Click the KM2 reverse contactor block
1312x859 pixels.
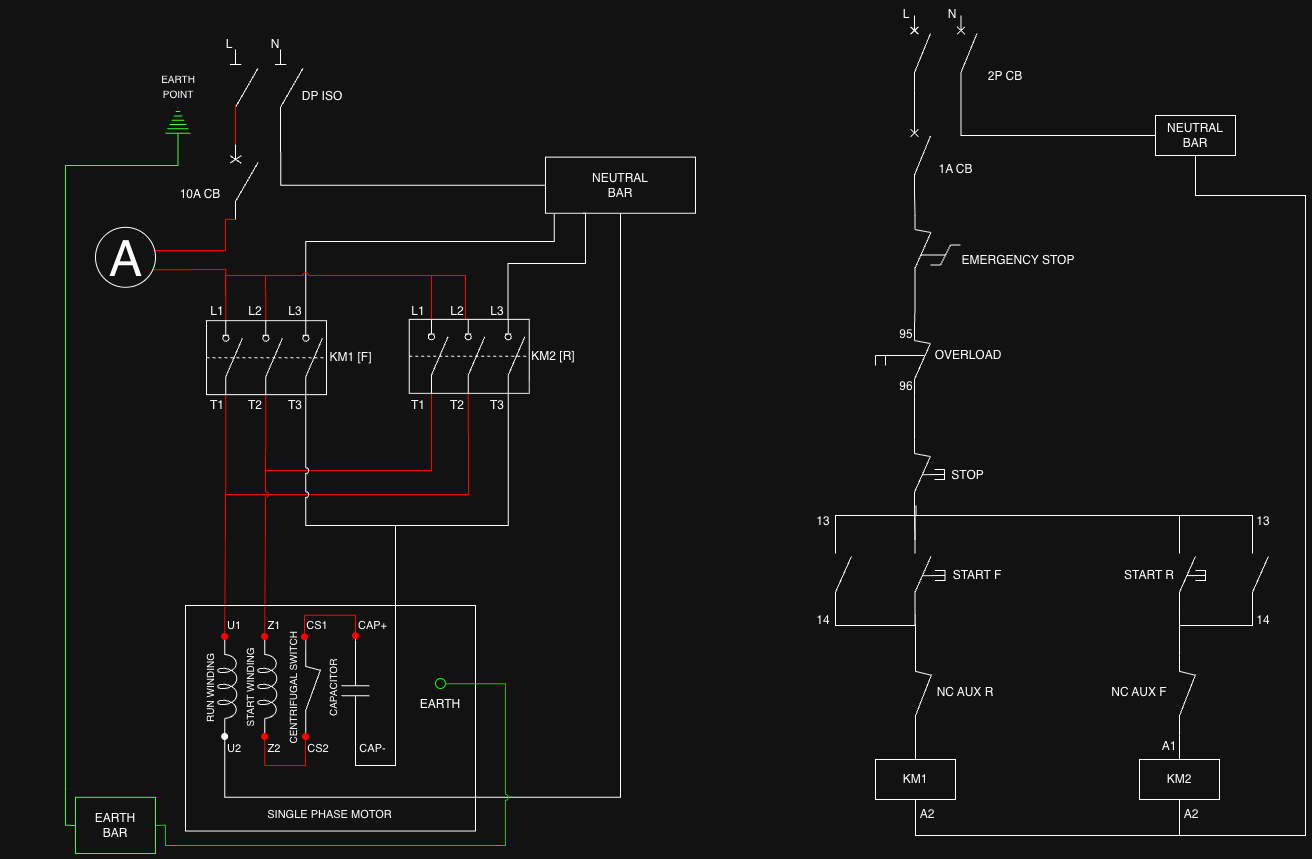point(468,357)
